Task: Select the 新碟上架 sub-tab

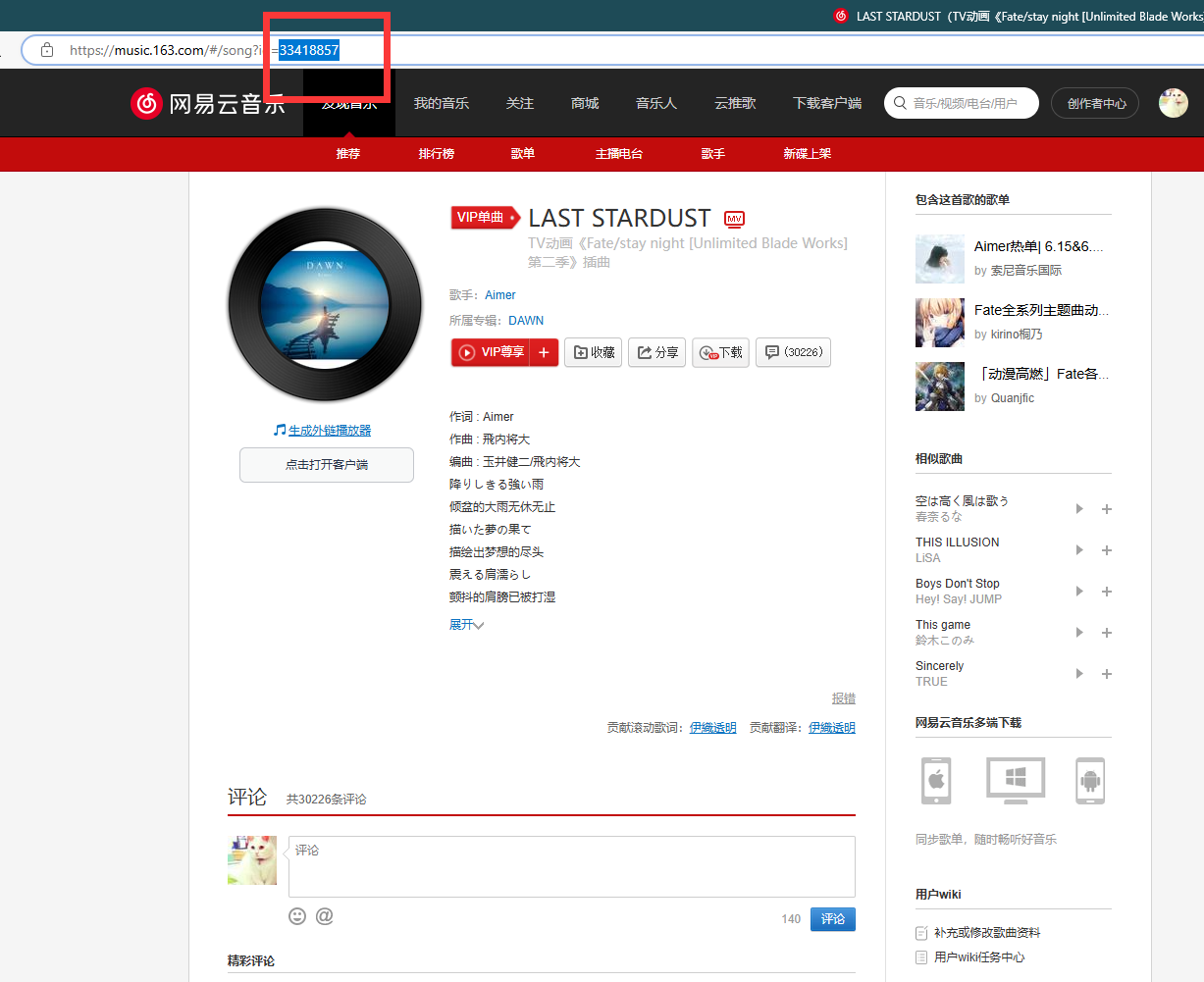Action: pos(808,154)
